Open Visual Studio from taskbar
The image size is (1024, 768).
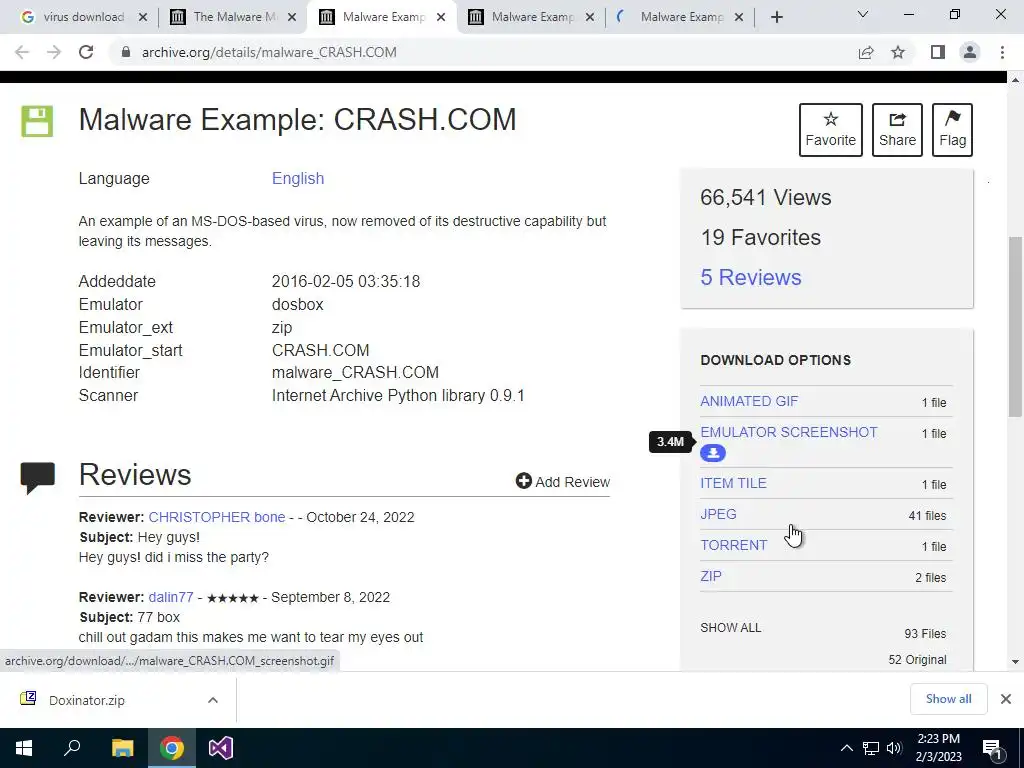[x=221, y=748]
